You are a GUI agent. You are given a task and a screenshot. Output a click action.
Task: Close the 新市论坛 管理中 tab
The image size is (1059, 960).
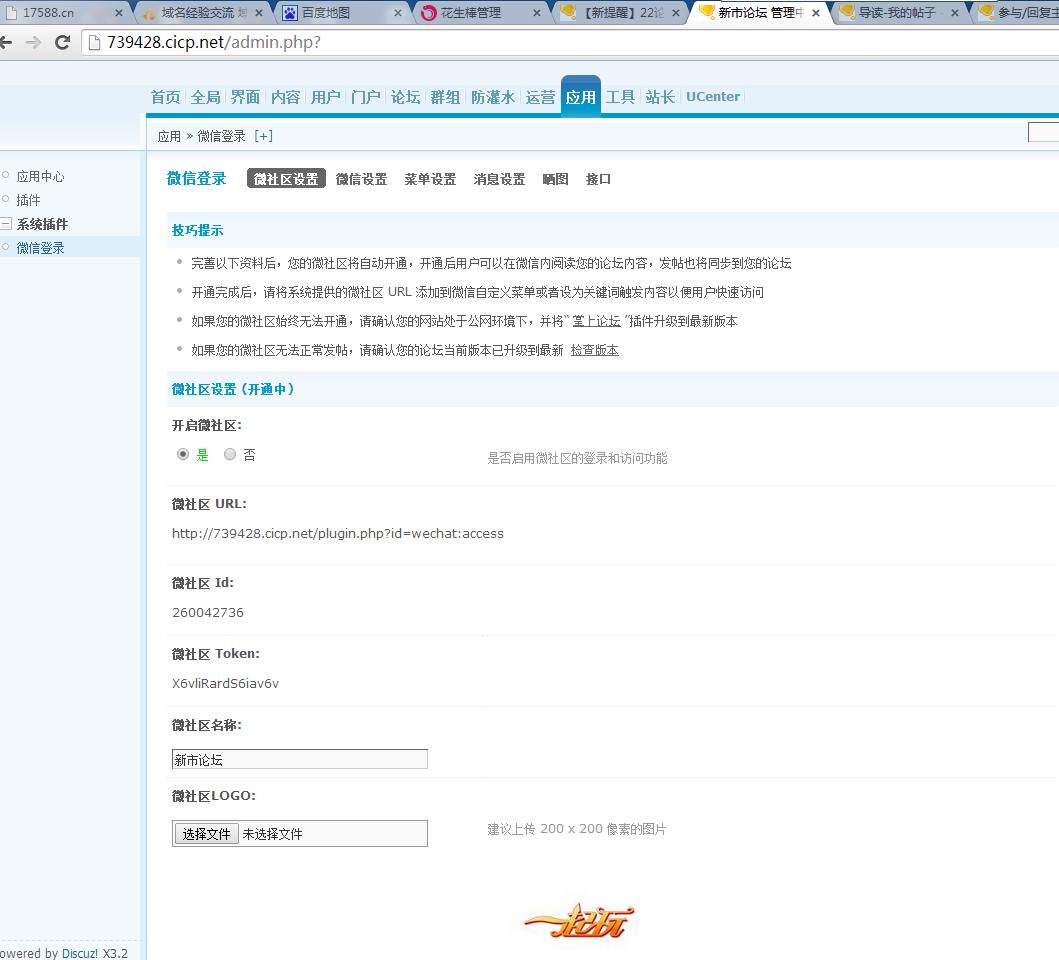coord(816,13)
